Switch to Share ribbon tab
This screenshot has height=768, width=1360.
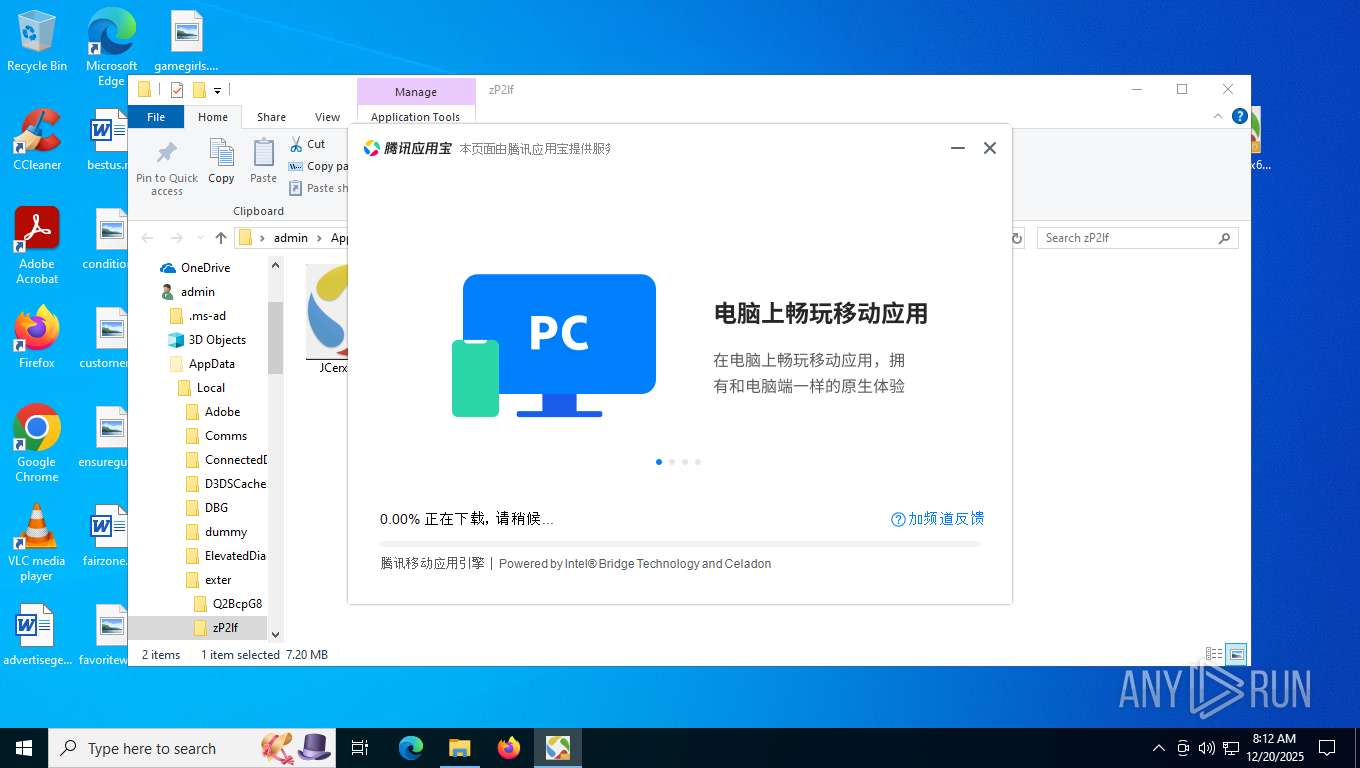coord(271,117)
